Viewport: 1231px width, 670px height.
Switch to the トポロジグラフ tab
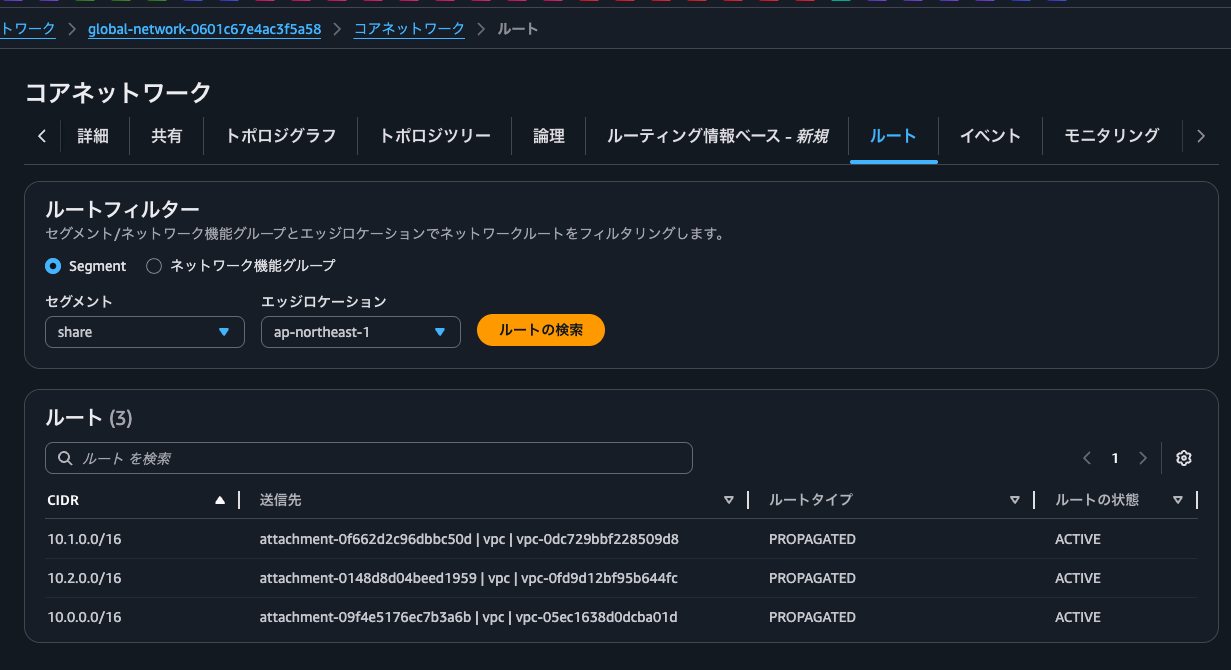tap(280, 136)
